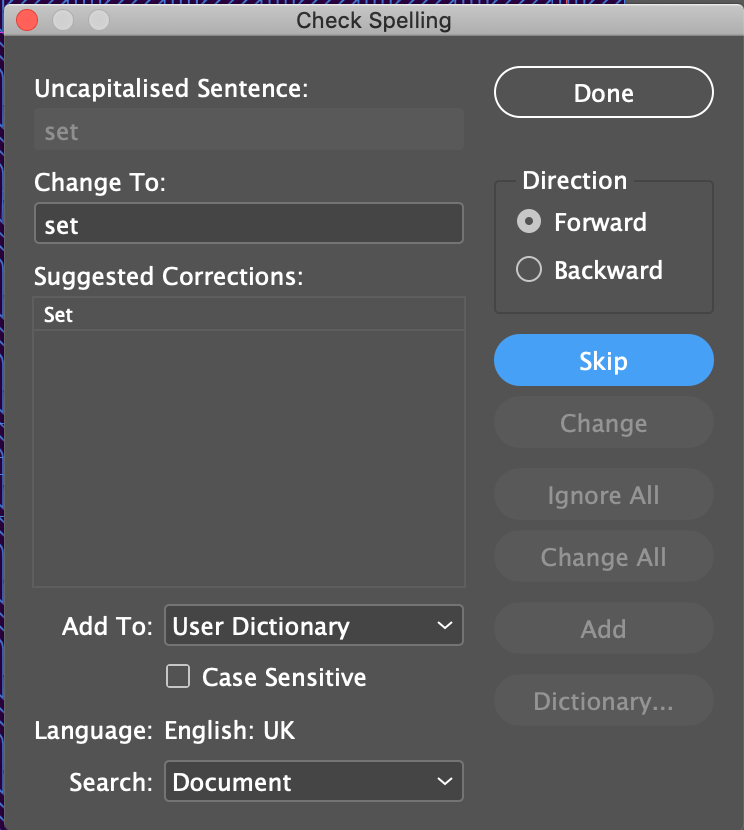Screen dimensions: 744x830
Task: Select the Forward direction radio button
Action: point(529,222)
